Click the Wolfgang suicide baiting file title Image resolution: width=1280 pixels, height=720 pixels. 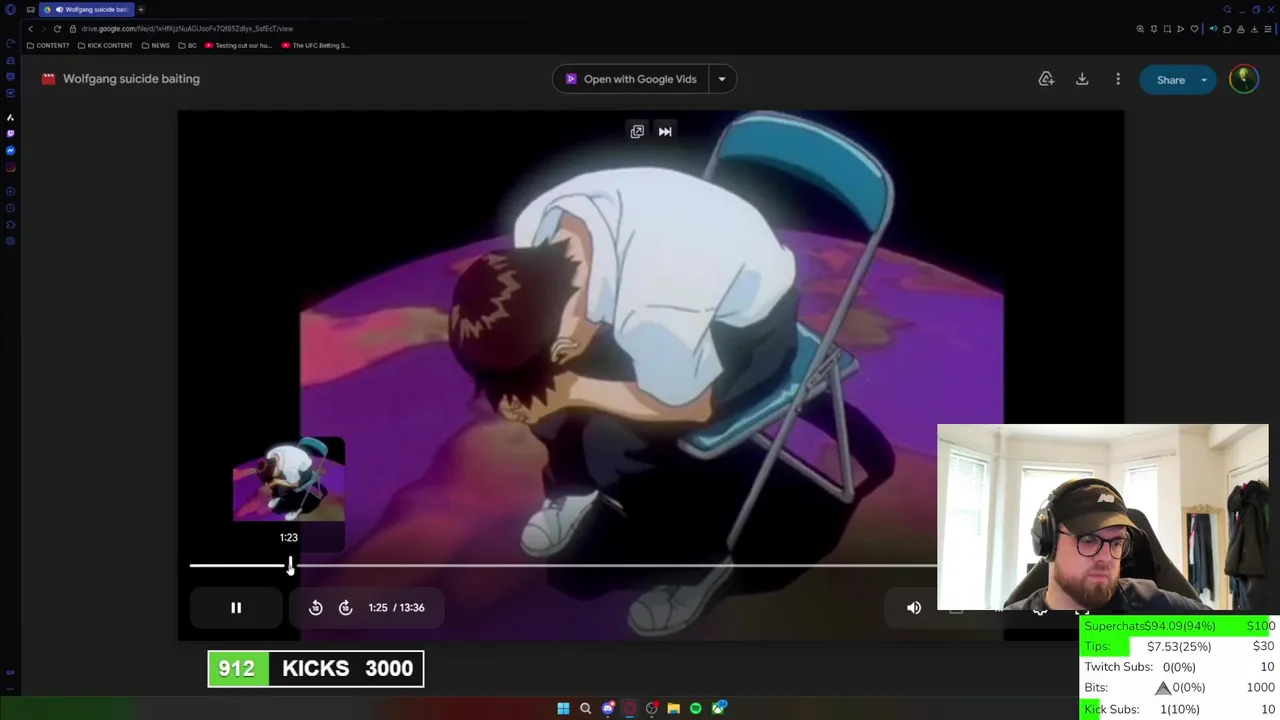pyautogui.click(x=131, y=79)
